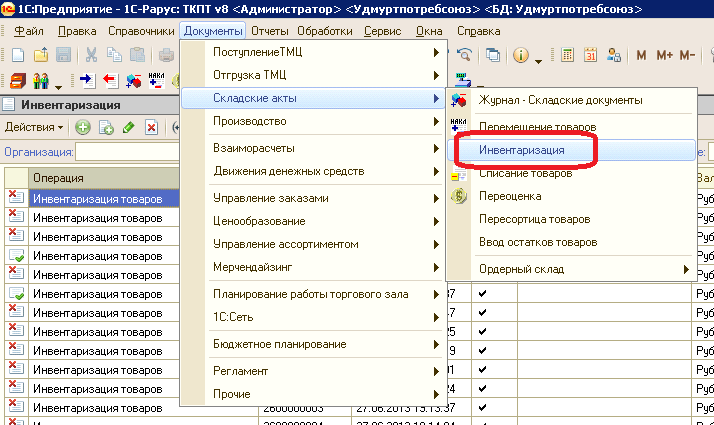Viewport: 714px width, 425px height.
Task: Choose Ввод остатков товаров
Action: coord(571,242)
